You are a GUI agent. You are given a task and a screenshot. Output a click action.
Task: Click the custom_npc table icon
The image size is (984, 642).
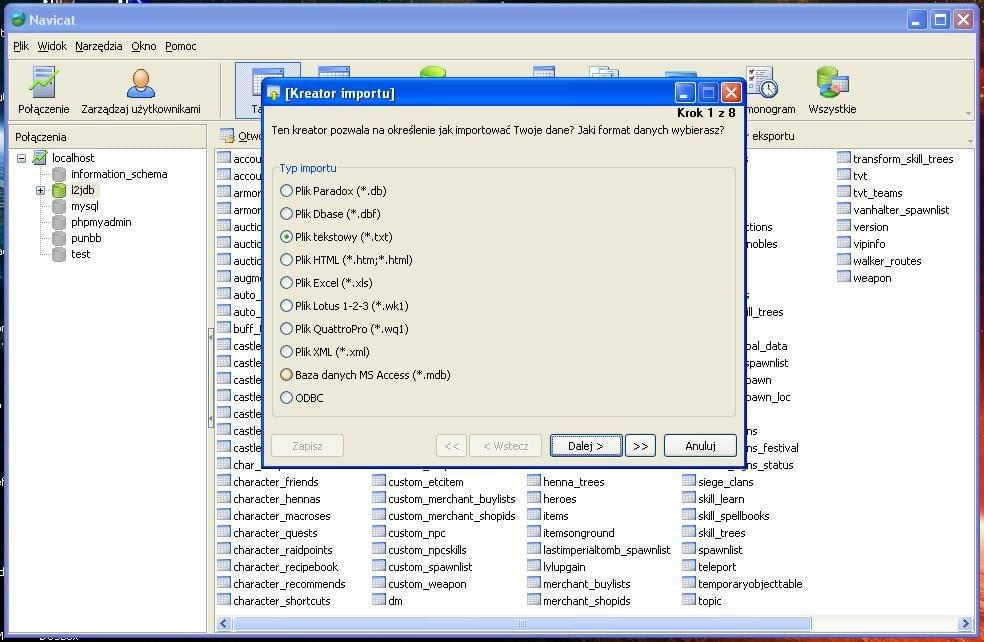378,532
